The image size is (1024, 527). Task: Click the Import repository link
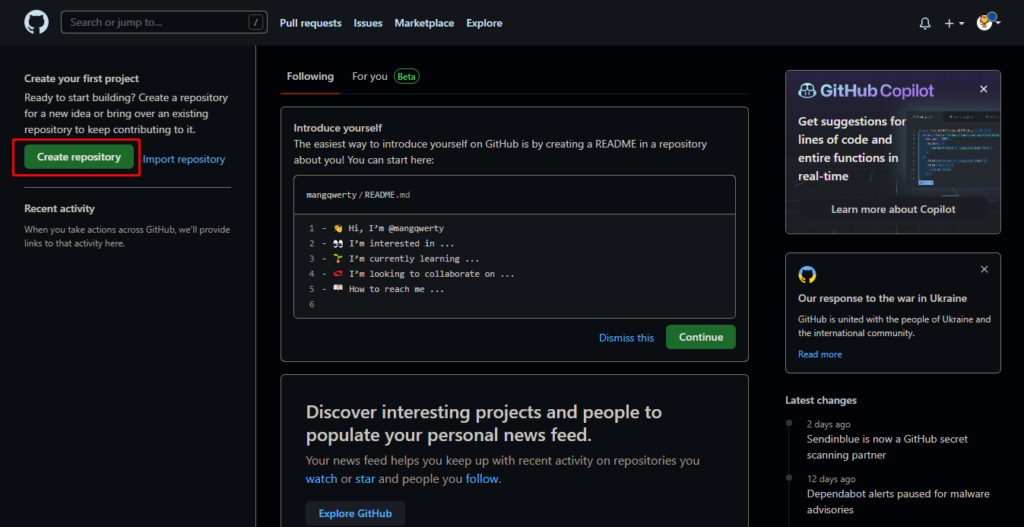tap(184, 159)
